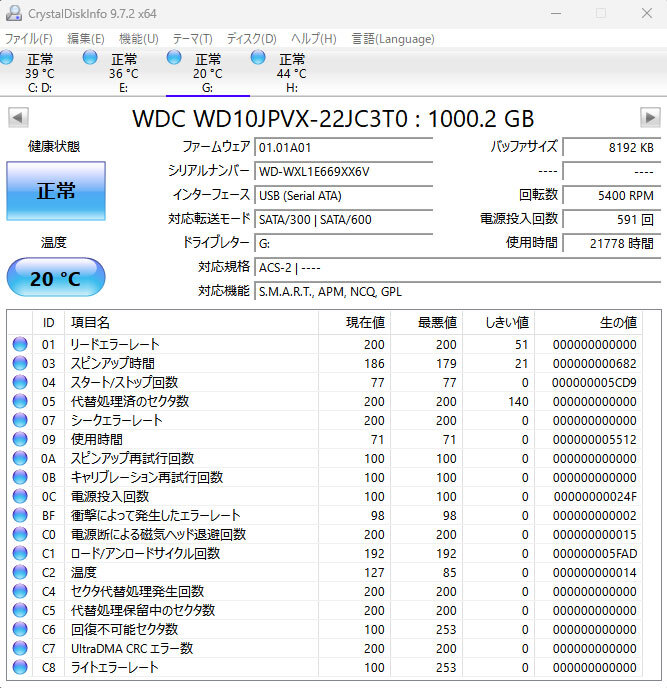
Task: Go to previous disk with left arrow
Action: 18,118
